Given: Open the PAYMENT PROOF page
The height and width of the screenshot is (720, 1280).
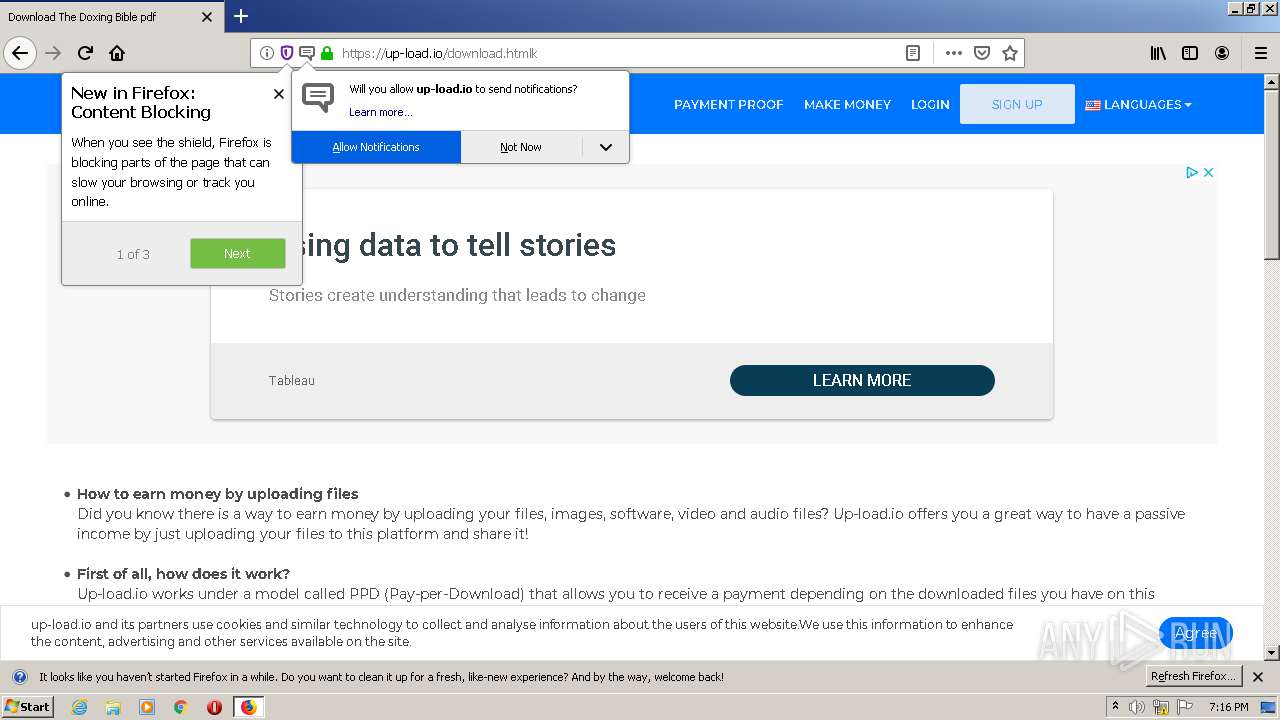Looking at the screenshot, I should (x=728, y=104).
